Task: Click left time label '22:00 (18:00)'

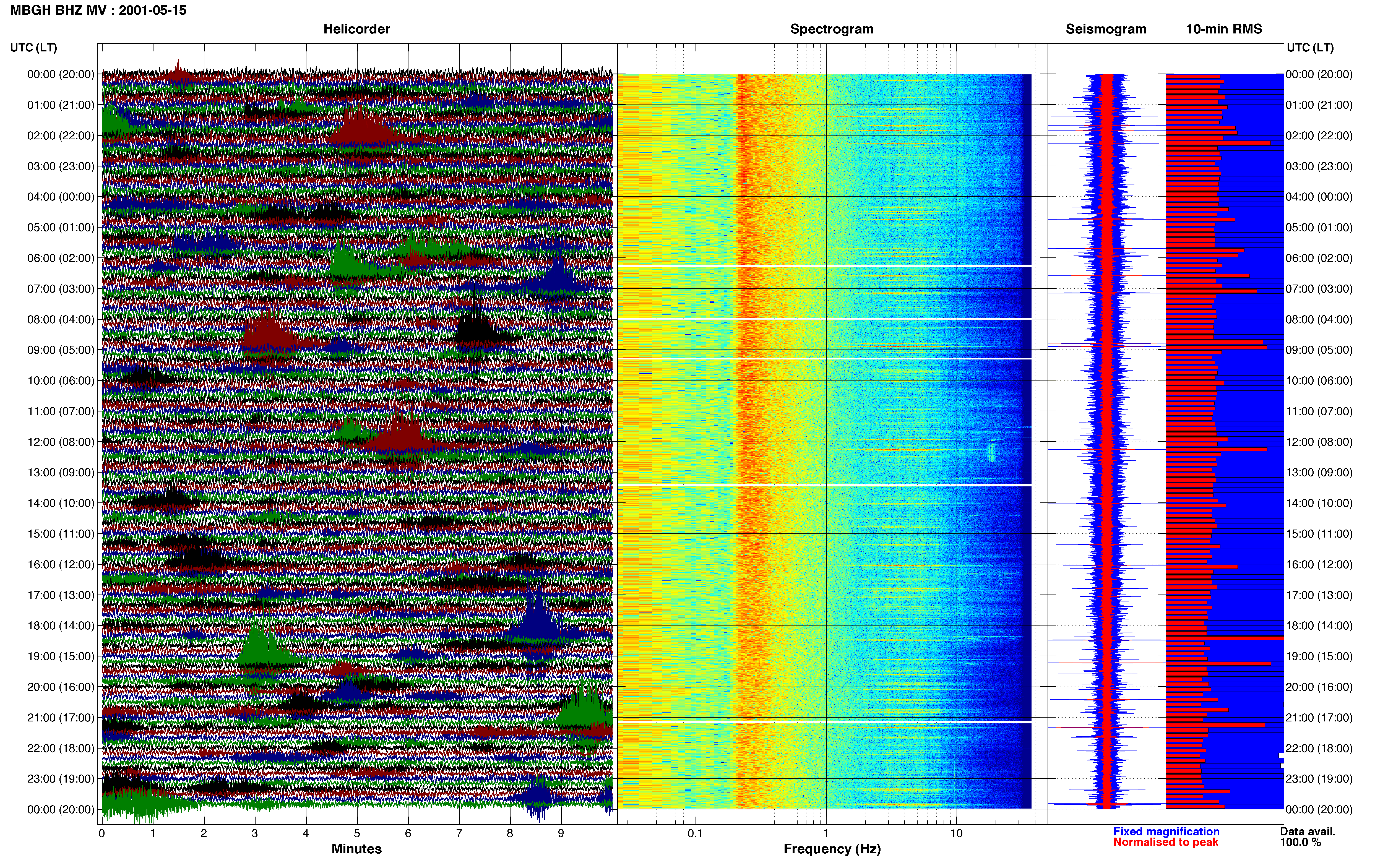Action: [61, 749]
